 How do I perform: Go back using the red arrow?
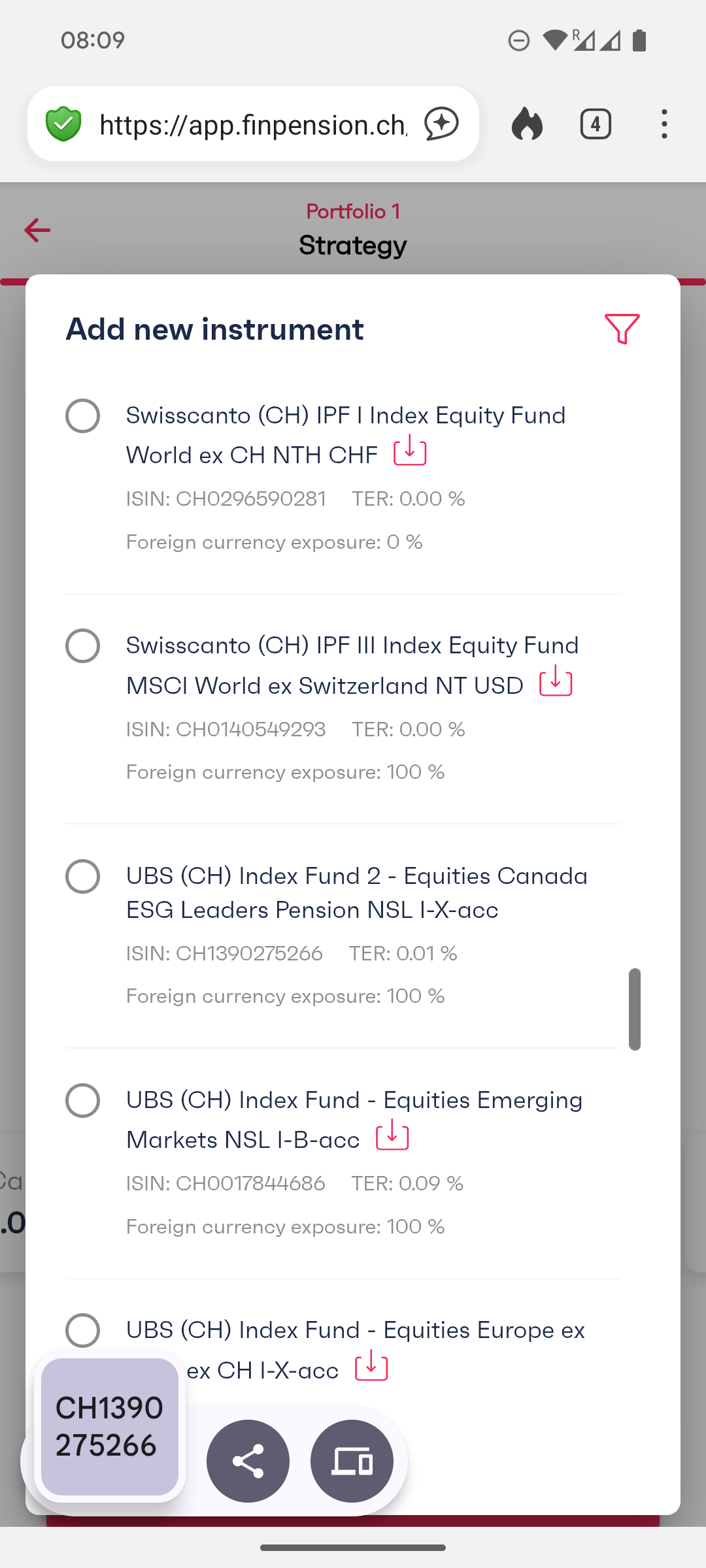tap(37, 230)
